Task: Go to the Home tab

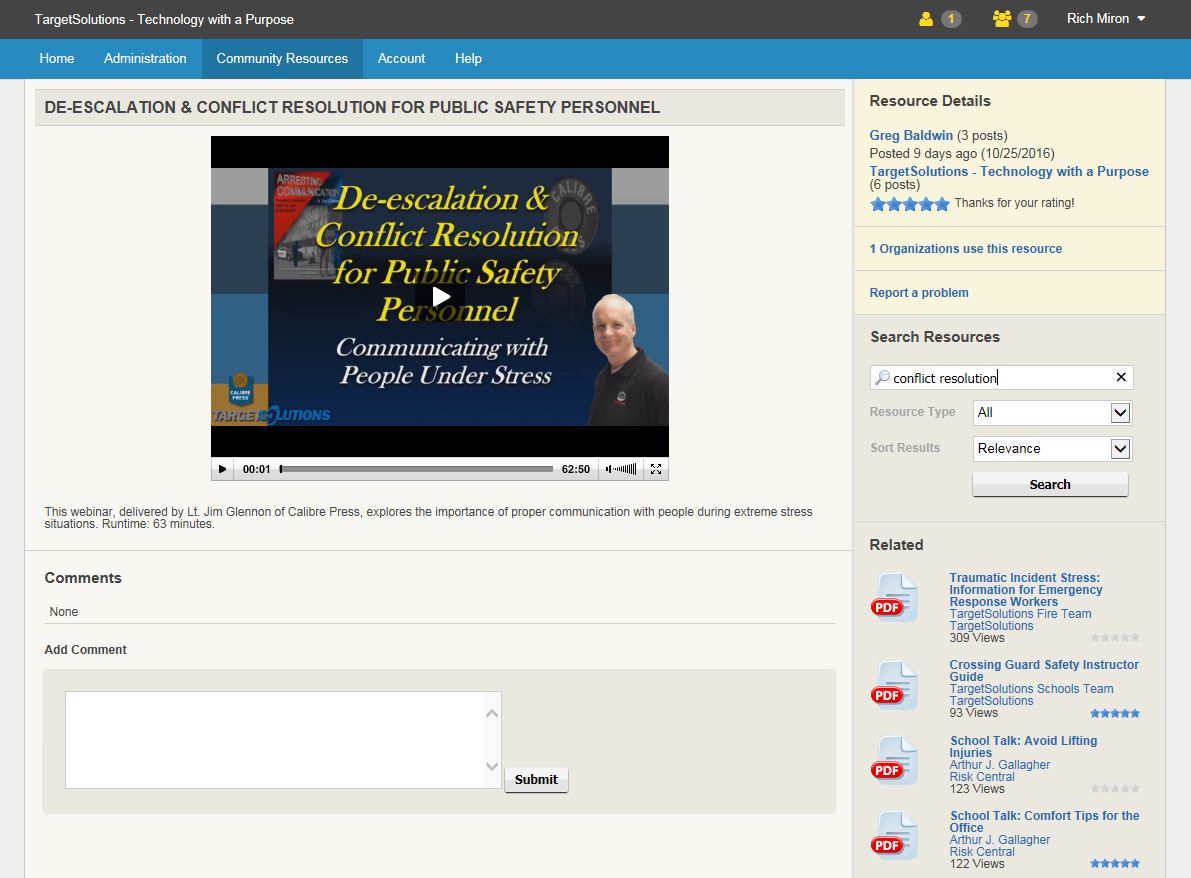Action: point(57,58)
